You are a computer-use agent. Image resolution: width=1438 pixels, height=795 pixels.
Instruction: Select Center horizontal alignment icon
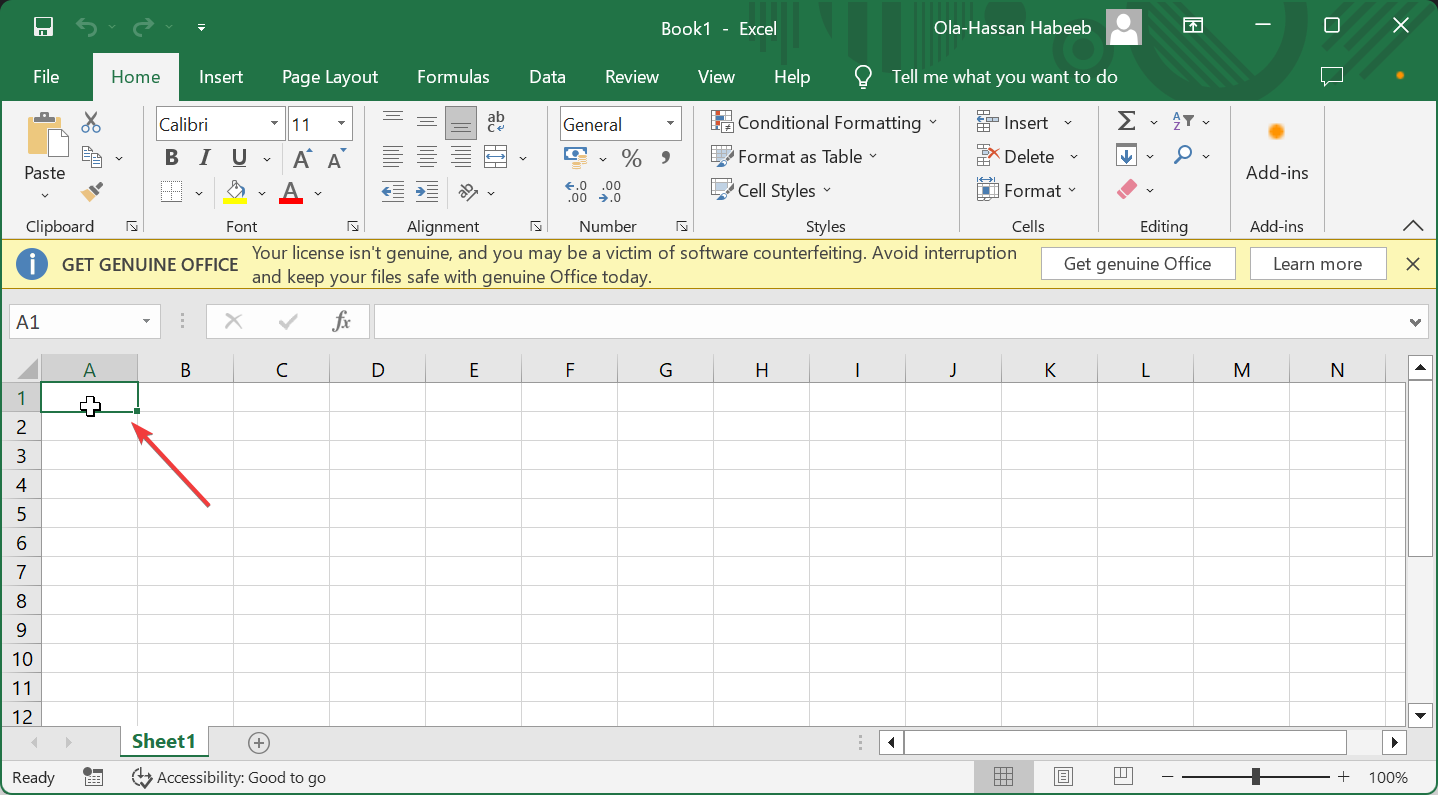(427, 157)
